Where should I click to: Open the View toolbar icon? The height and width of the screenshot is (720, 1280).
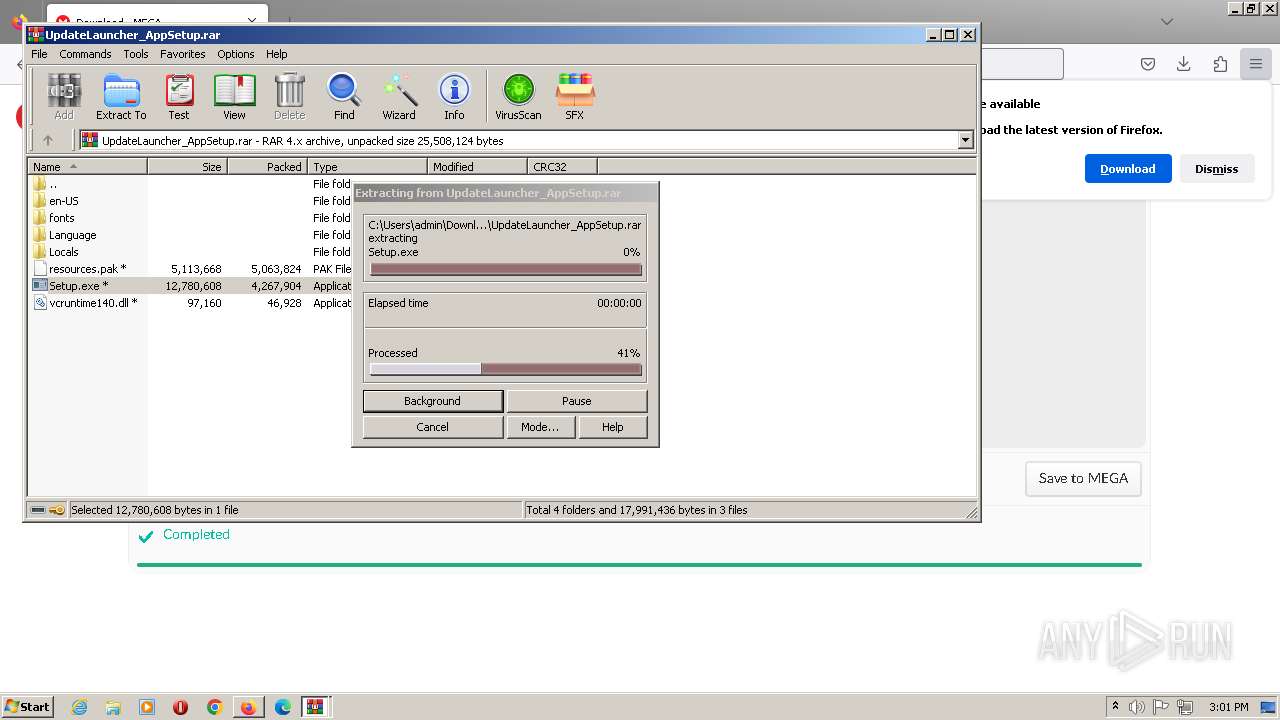[234, 97]
